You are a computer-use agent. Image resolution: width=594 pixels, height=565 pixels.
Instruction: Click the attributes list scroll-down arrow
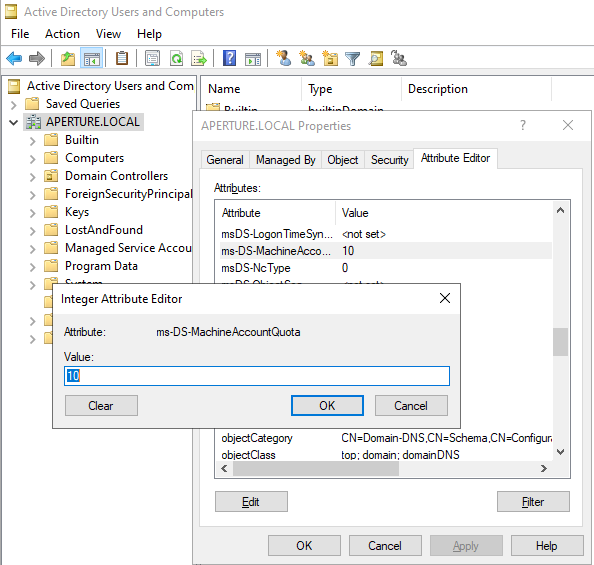tap(560, 452)
